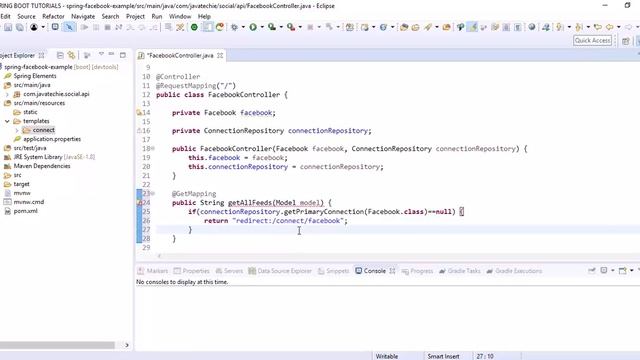Click the yellow Back navigation arrow icon

[609, 27]
